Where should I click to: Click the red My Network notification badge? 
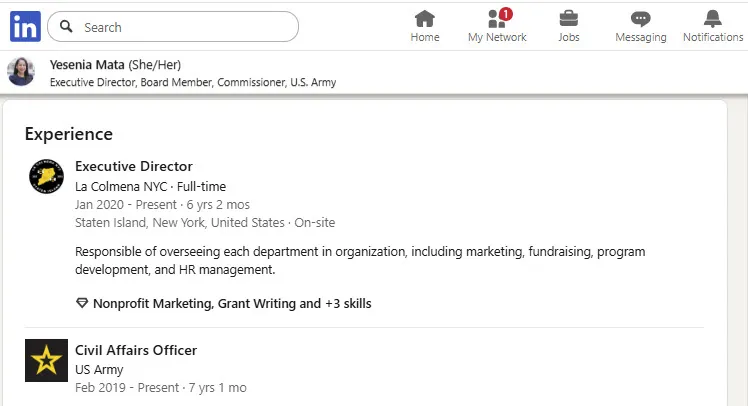(506, 14)
